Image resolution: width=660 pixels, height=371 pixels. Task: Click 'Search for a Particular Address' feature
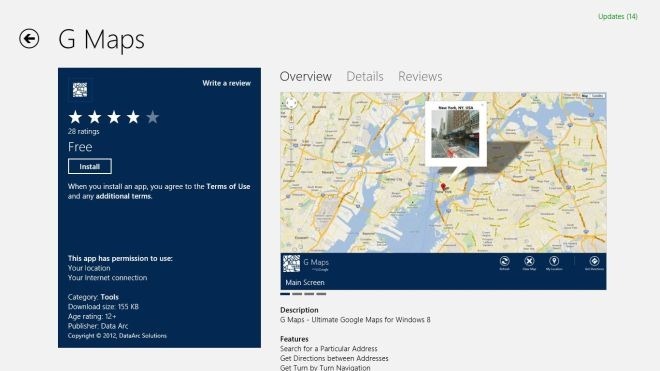click(329, 349)
